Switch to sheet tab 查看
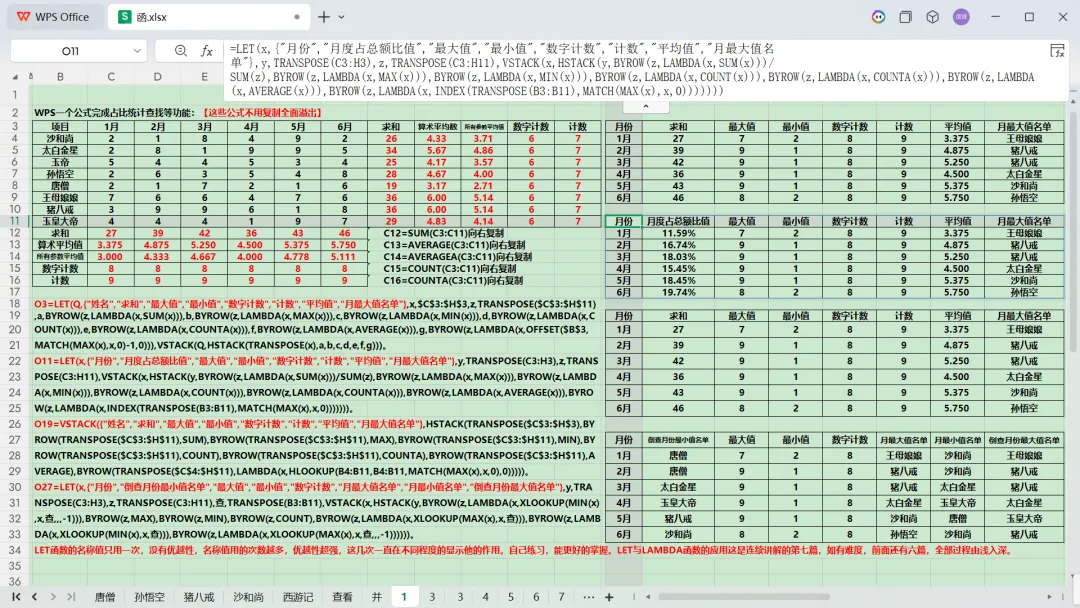 [x=342, y=597]
